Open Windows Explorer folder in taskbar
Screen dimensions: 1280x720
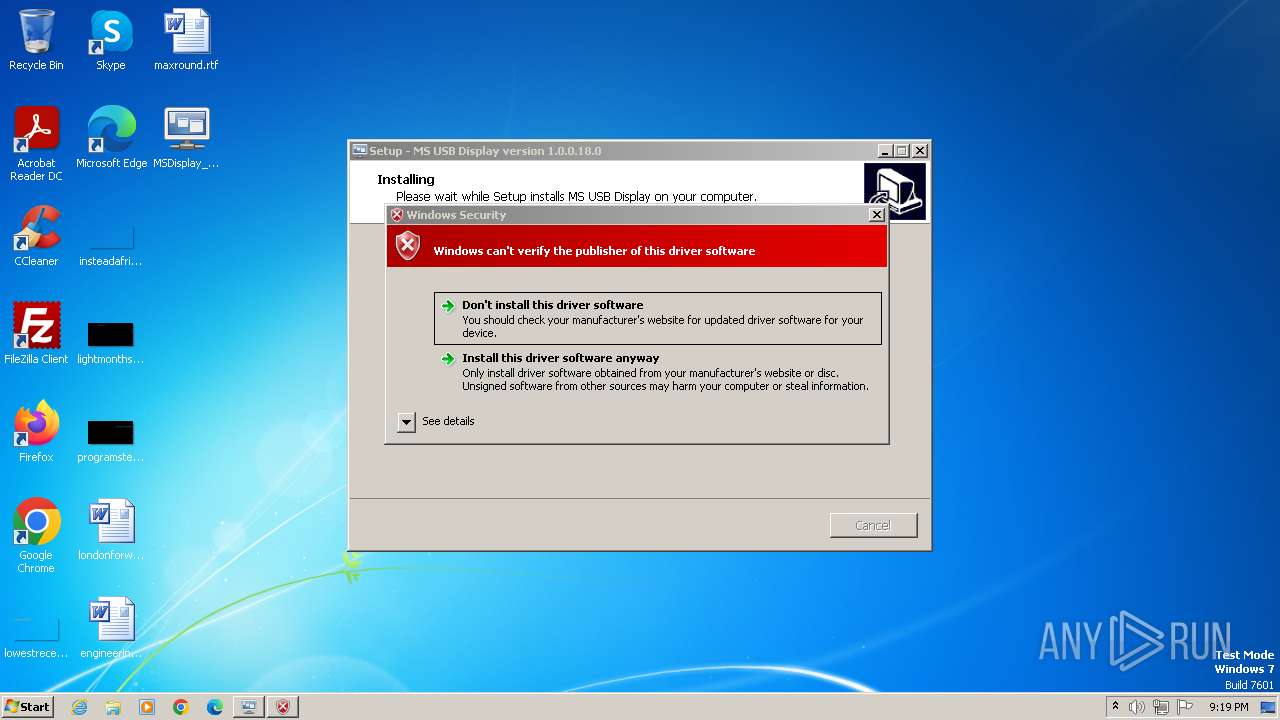pyautogui.click(x=113, y=707)
